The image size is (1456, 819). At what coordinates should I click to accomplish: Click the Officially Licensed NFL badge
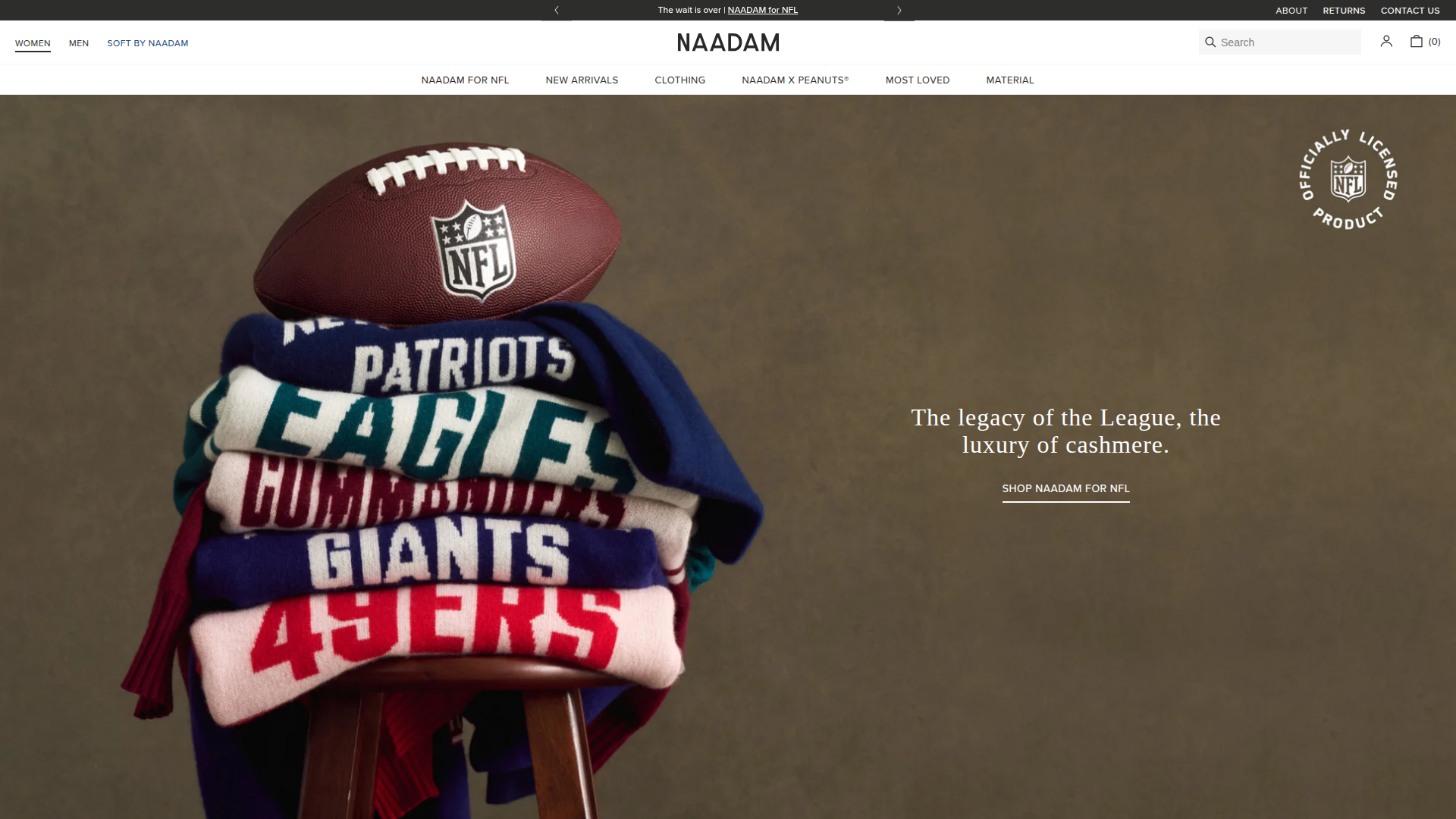(x=1348, y=179)
